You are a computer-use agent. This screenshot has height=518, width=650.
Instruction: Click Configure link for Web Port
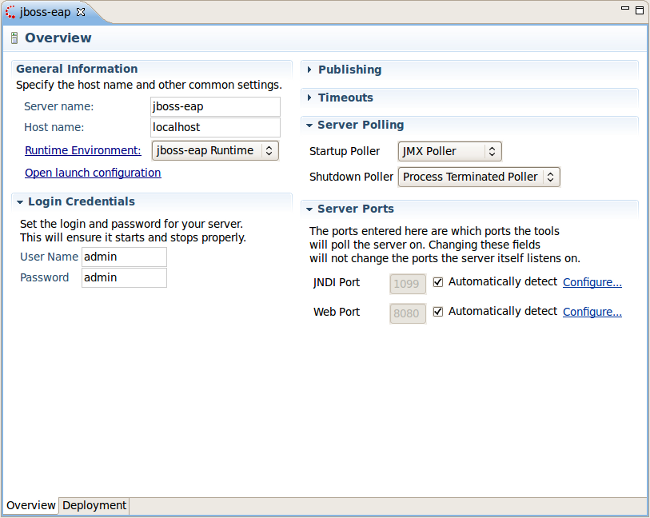coord(592,312)
